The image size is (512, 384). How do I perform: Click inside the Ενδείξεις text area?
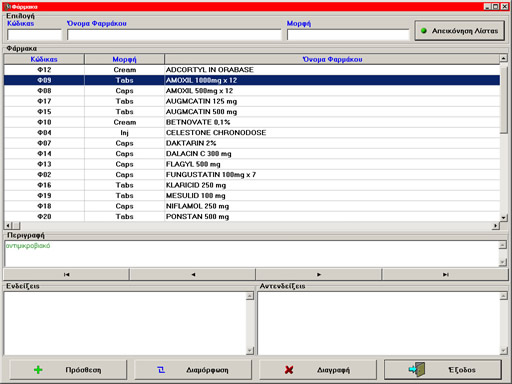[x=125, y=323]
